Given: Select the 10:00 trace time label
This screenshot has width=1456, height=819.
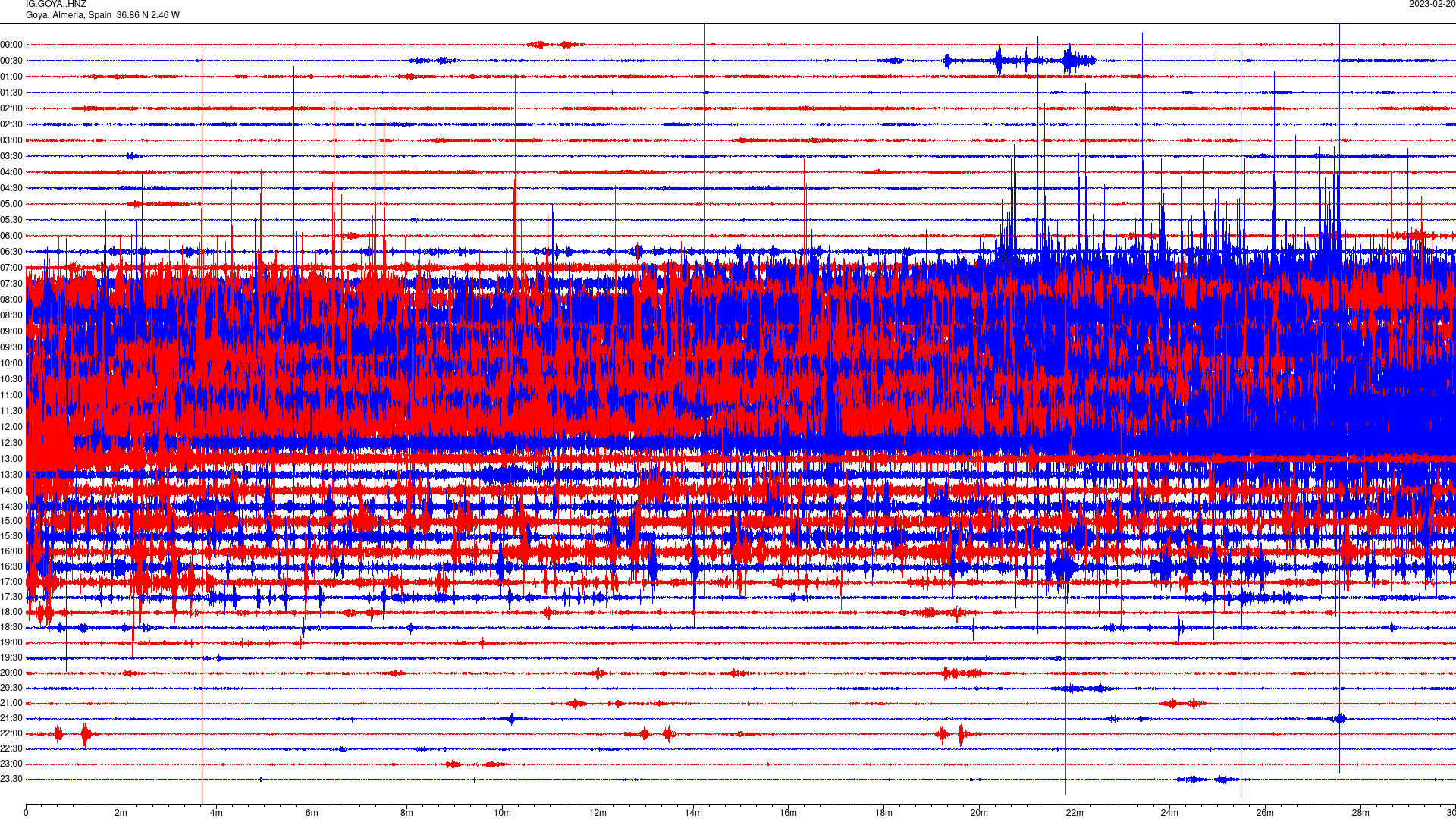Looking at the screenshot, I should coord(11,363).
